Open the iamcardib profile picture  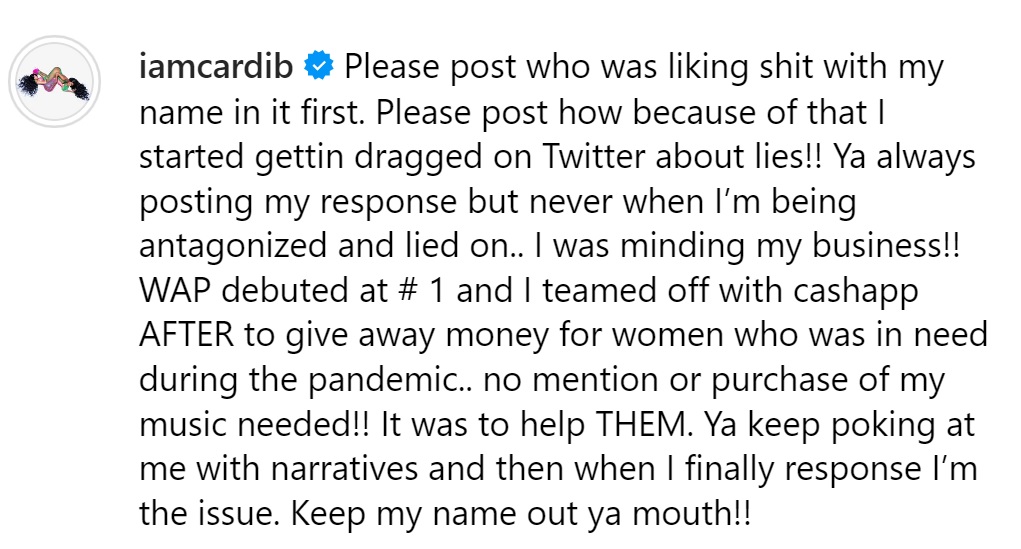55,82
